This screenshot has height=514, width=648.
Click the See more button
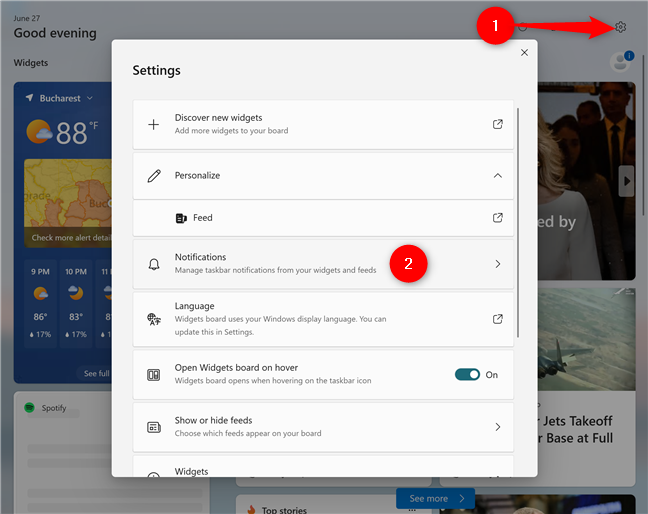click(435, 499)
